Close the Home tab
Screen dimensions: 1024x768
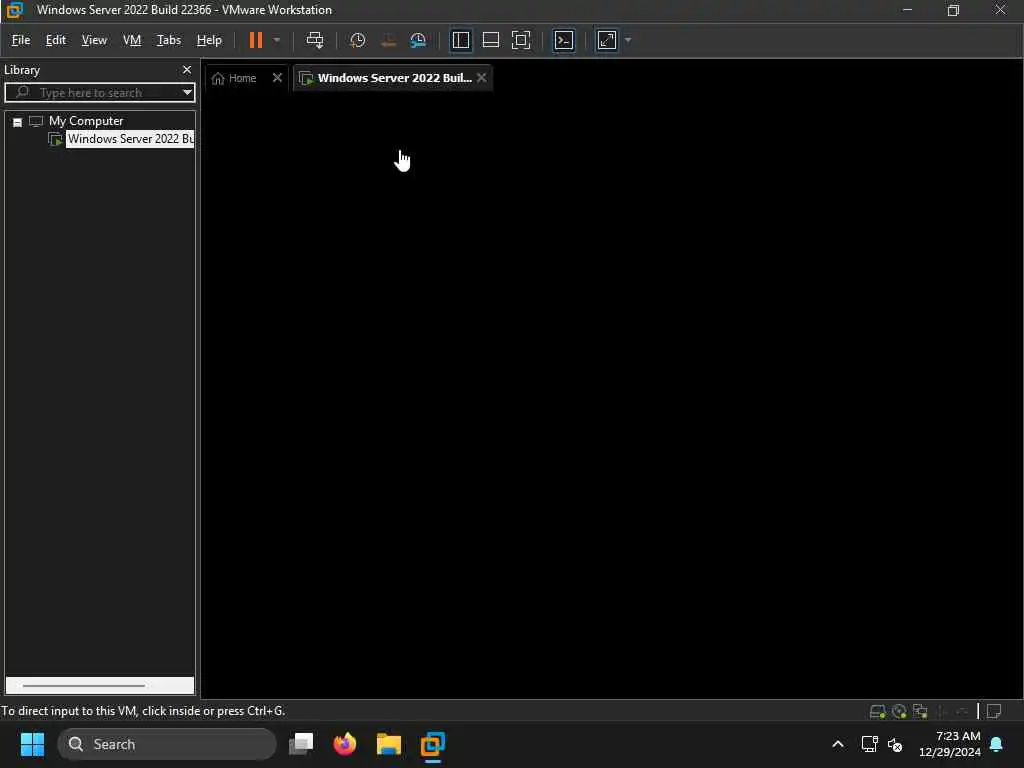(x=277, y=78)
